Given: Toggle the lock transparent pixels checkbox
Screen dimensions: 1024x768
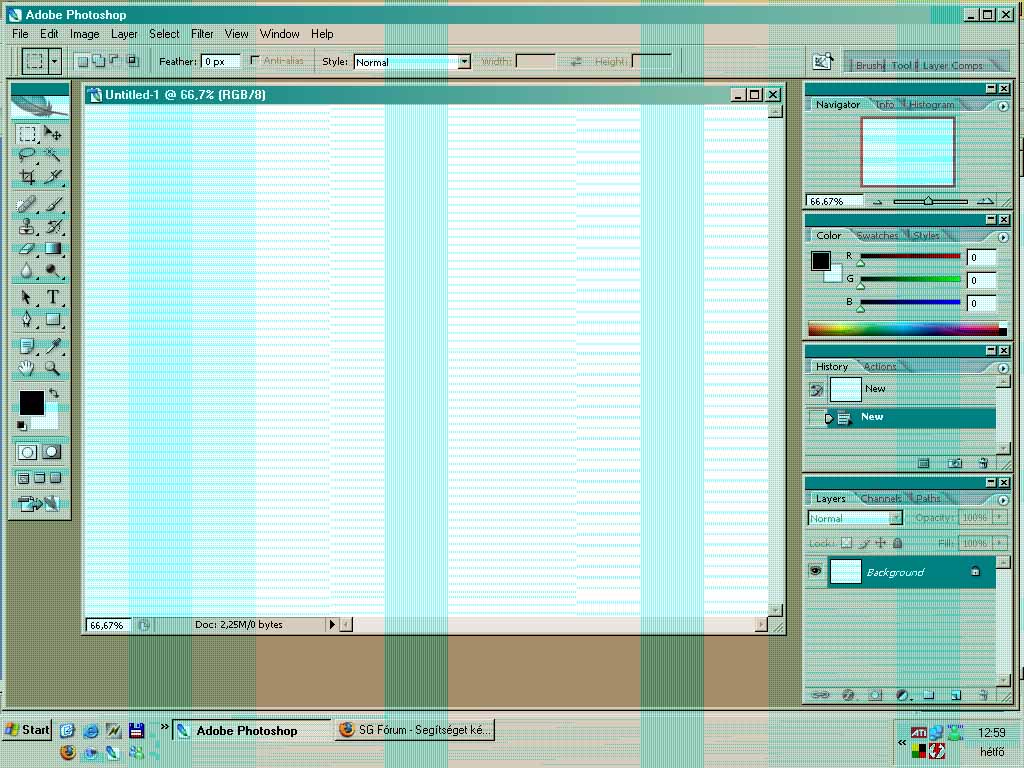Looking at the screenshot, I should tap(846, 543).
